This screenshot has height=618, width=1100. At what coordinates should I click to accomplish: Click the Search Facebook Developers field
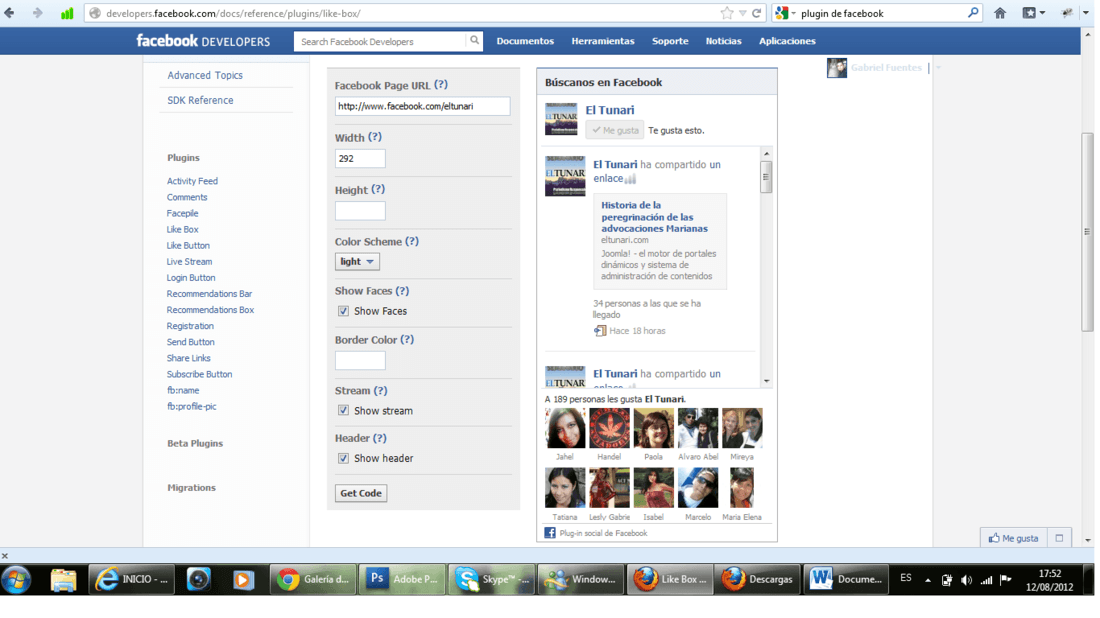(380, 41)
